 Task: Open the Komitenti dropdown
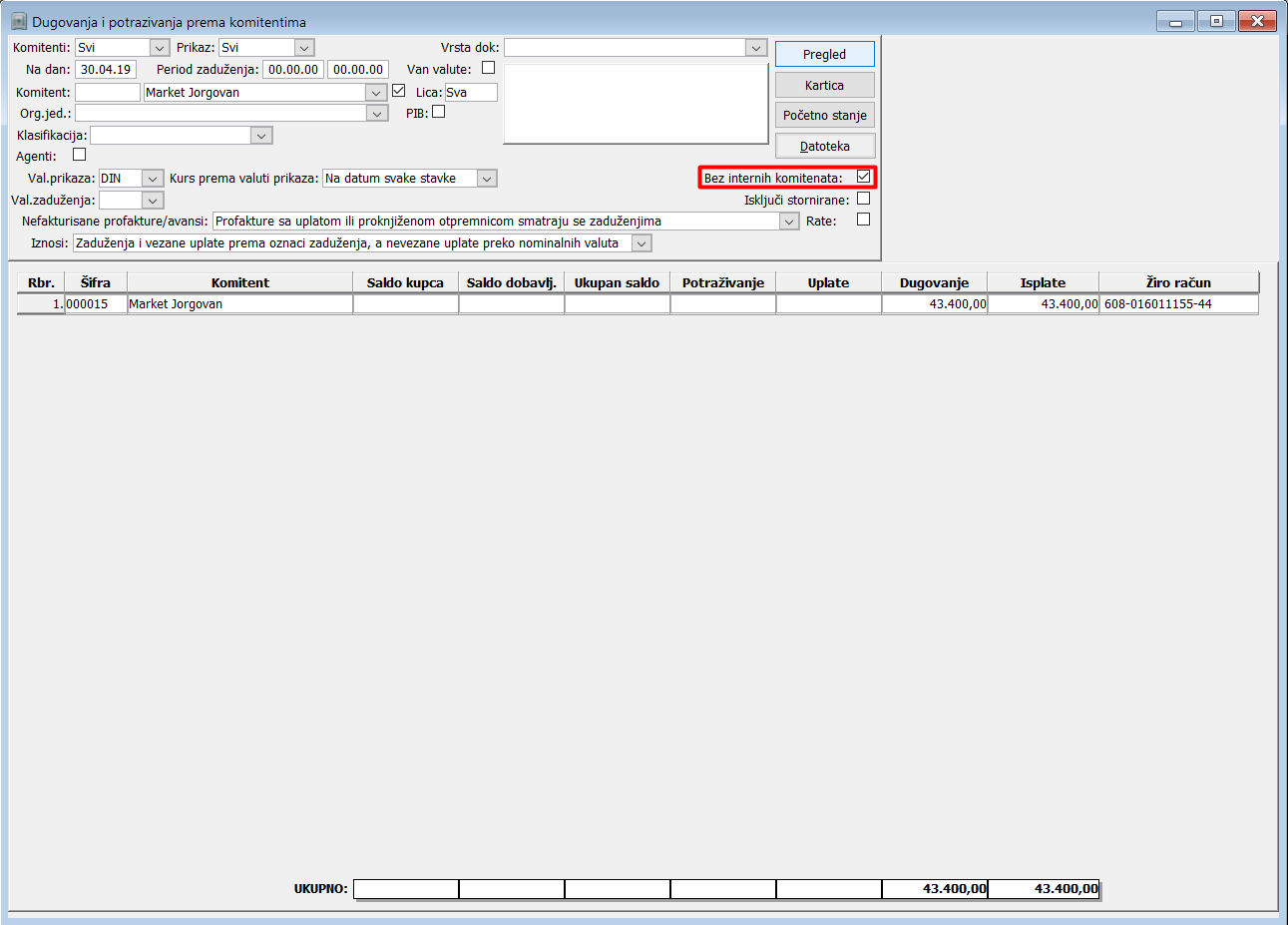160,47
